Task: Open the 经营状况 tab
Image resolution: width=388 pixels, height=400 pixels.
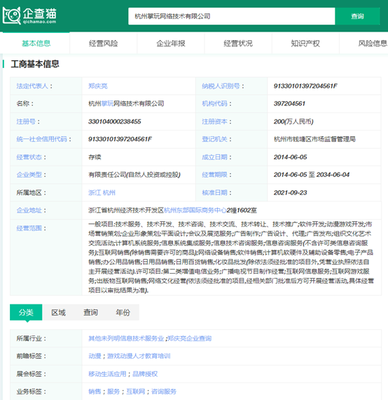Action: (238, 43)
